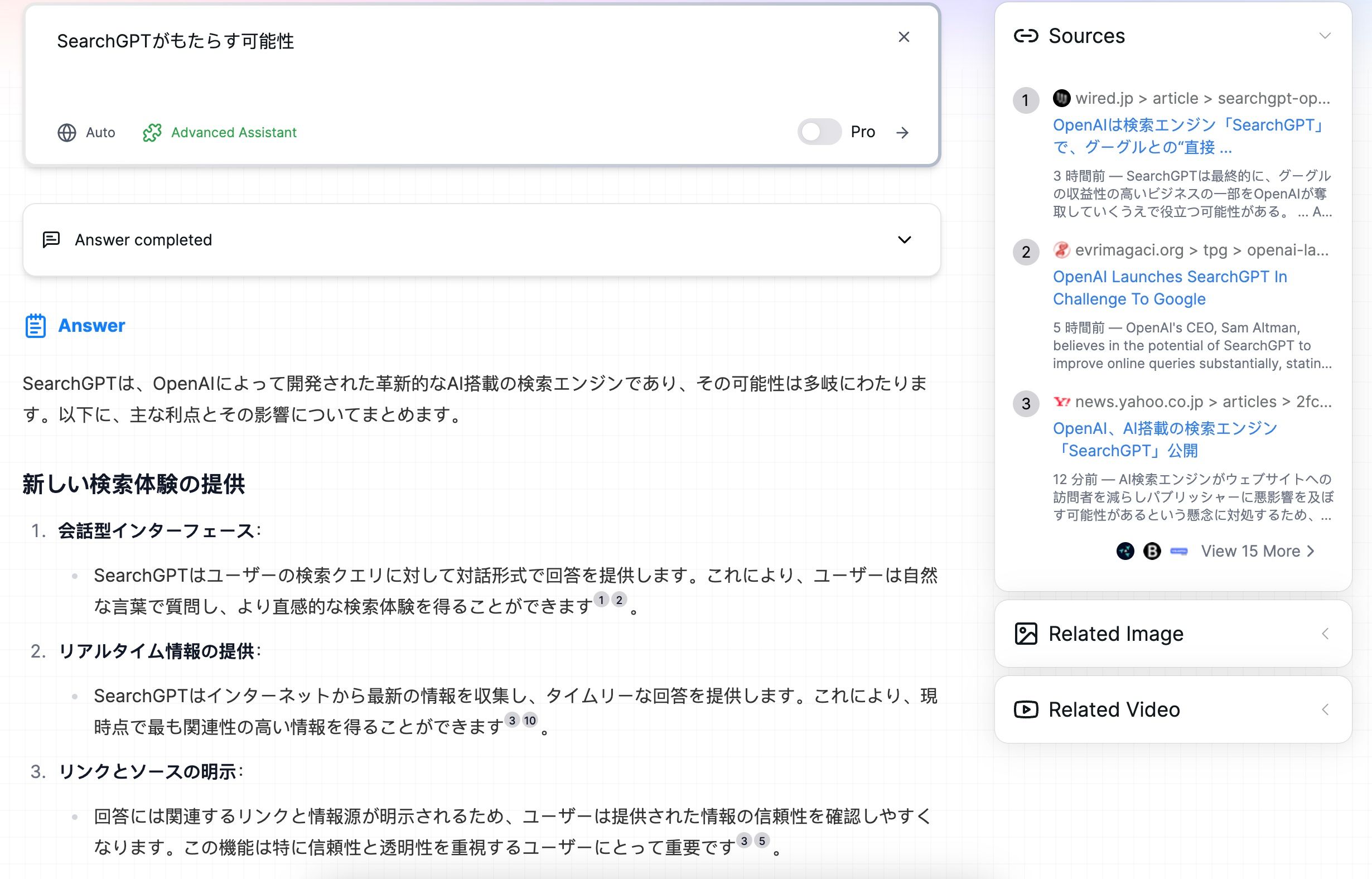Click the Pro label beside the switch
Screen dimensions: 1372x879
click(862, 132)
